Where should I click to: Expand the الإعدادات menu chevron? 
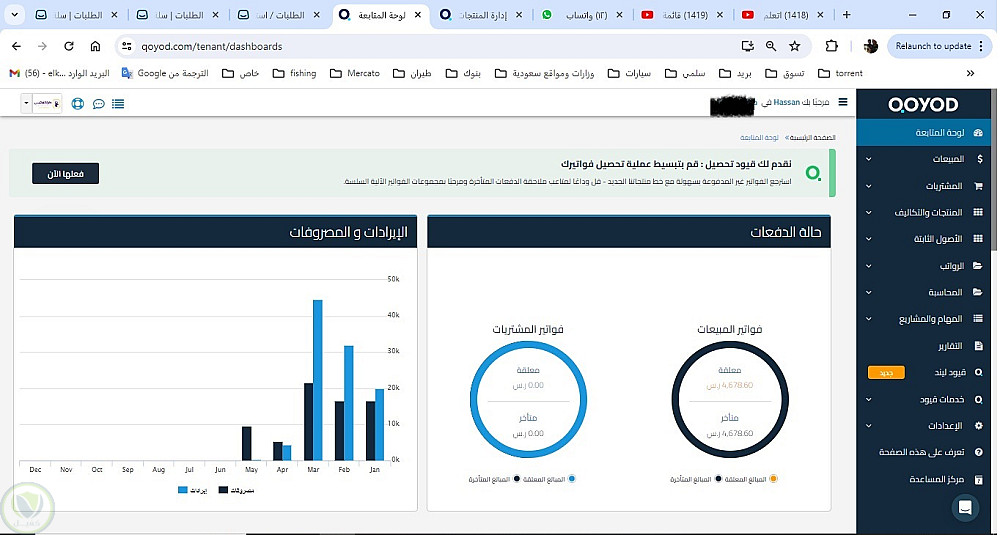pos(869,425)
